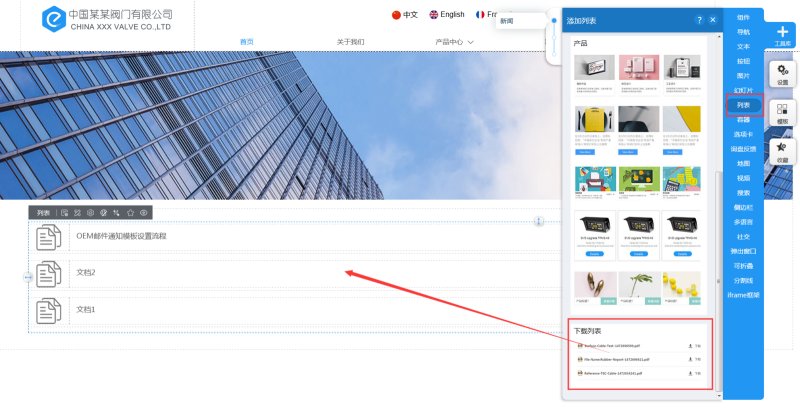Screen dimensions: 800x408
Task: Choose the yellow helmet product thumbnail
Action: tap(595, 122)
